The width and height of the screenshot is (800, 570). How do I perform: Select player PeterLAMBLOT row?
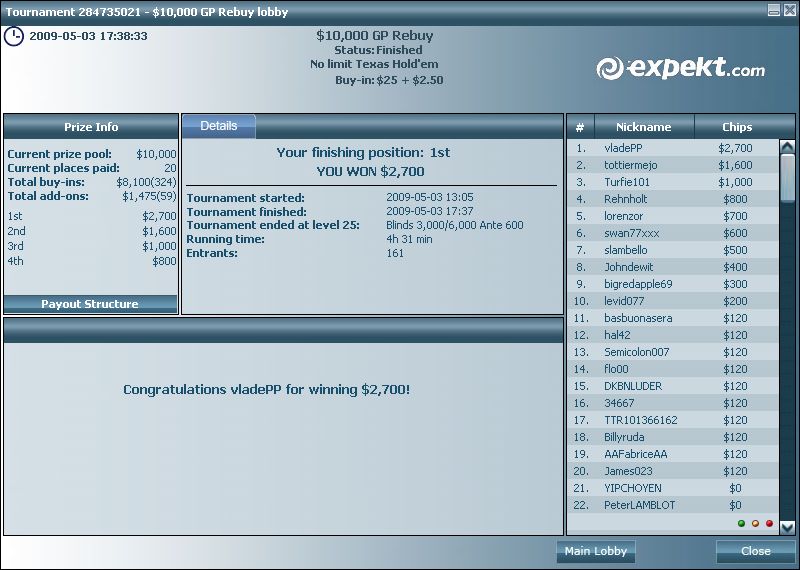(x=673, y=505)
